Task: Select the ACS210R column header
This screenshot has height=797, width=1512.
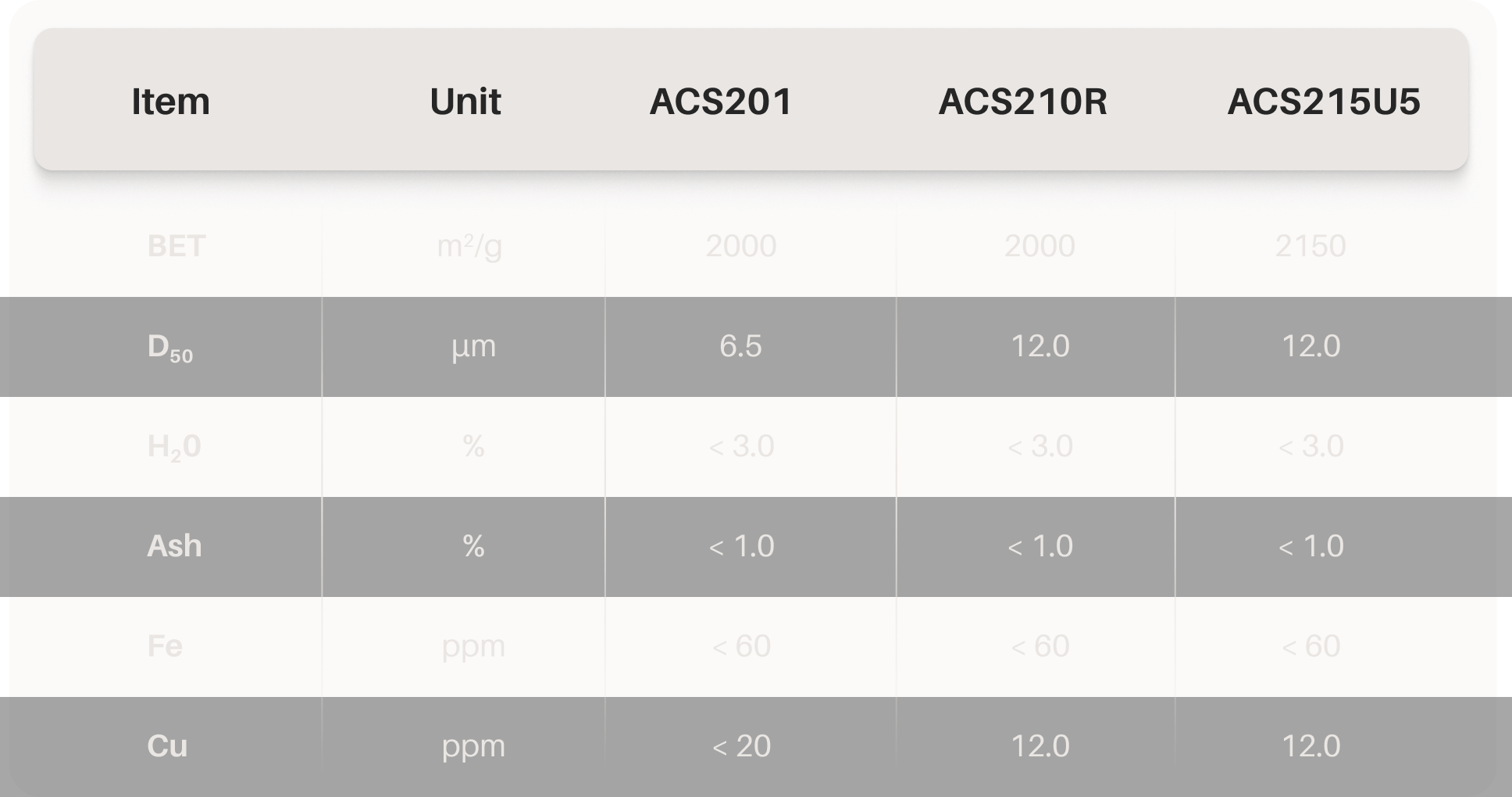Action: tap(1022, 102)
